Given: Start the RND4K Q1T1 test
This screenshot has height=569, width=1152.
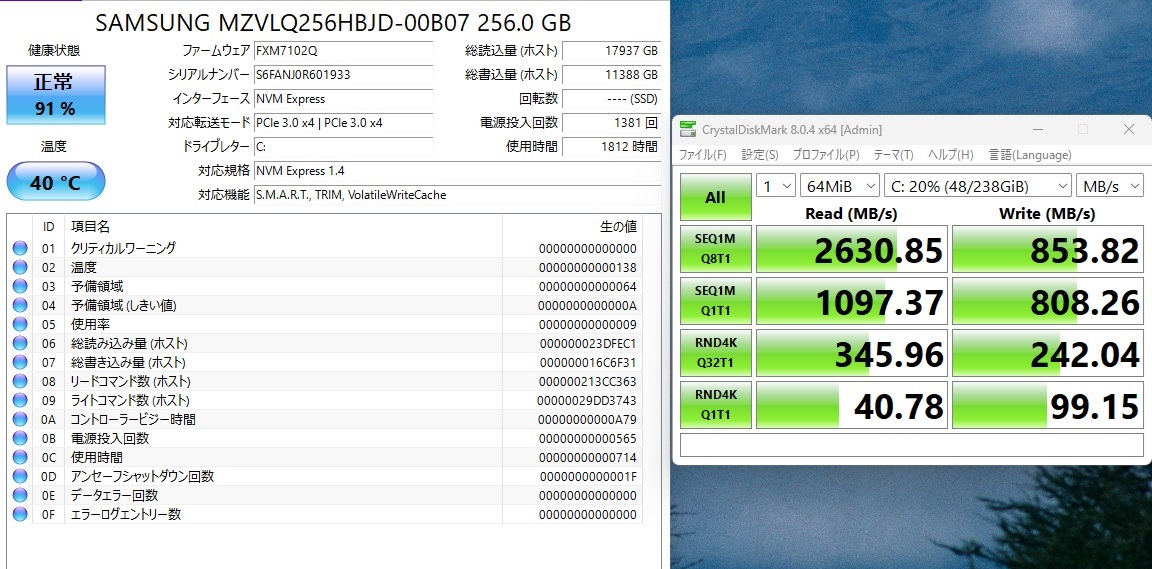Looking at the screenshot, I should [x=716, y=404].
